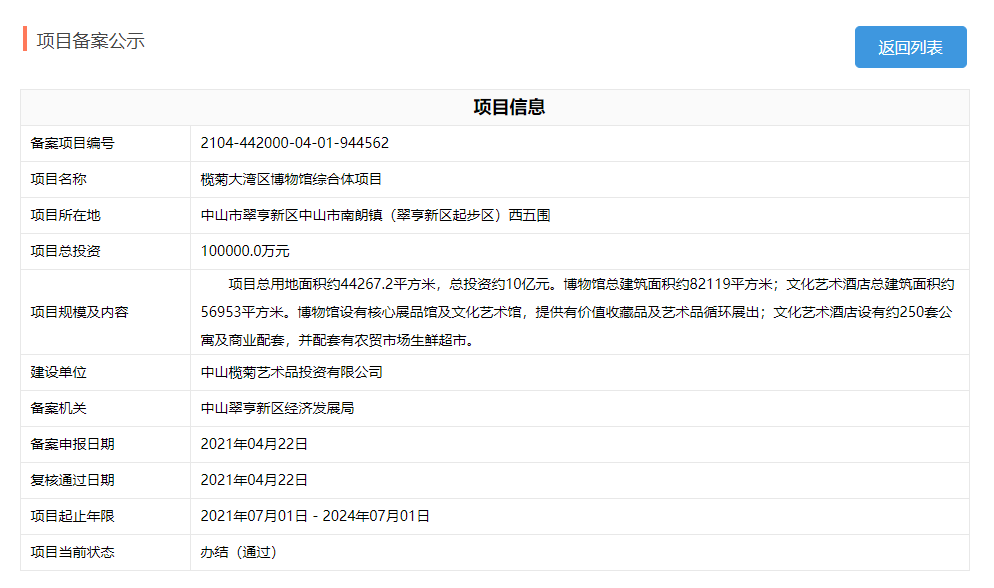Screen dimensions: 994x588
Task: Click the 项目规模及内容 label cell
Action: coord(105,312)
